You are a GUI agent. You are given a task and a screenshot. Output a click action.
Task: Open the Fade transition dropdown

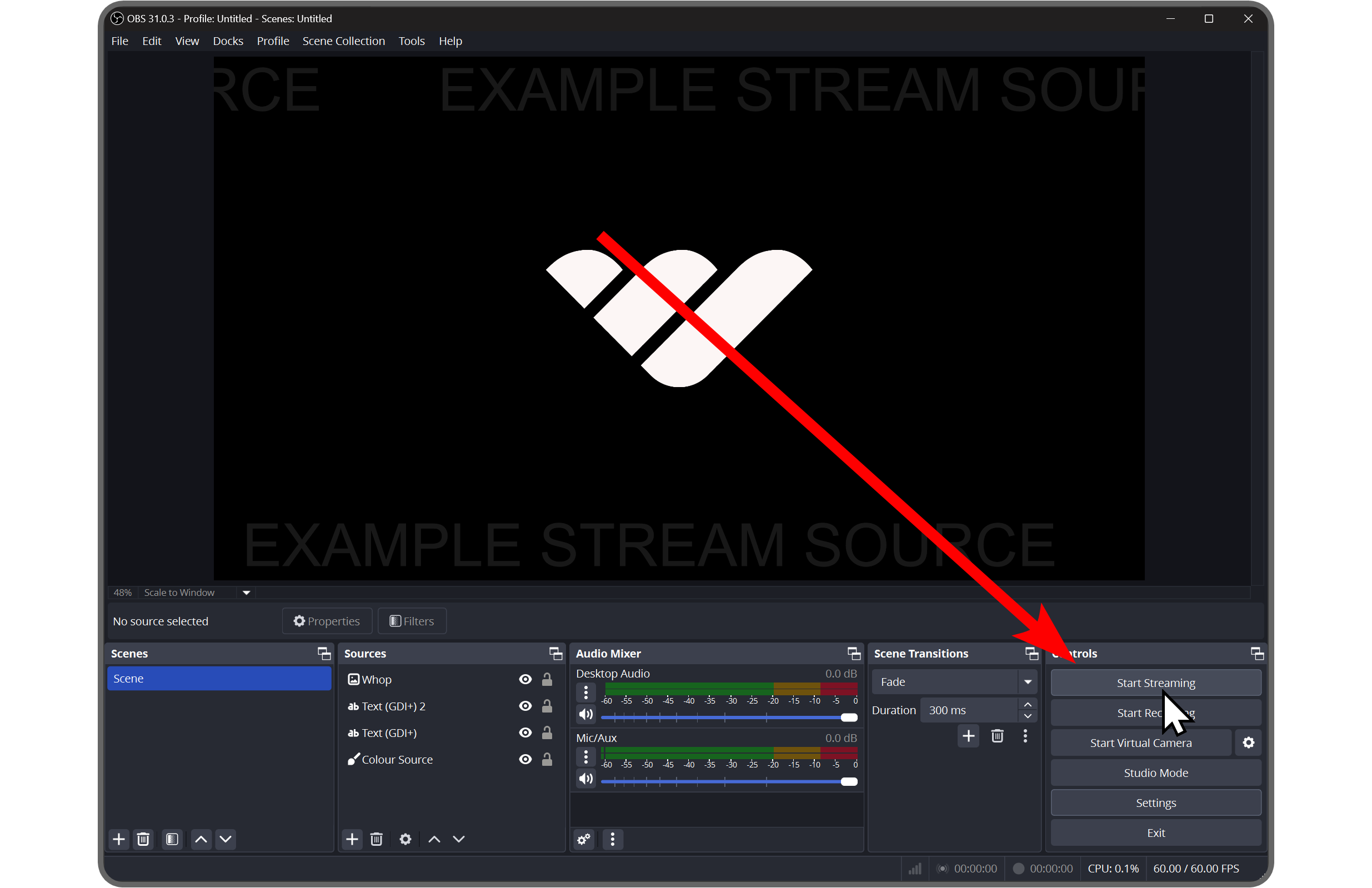pos(955,682)
